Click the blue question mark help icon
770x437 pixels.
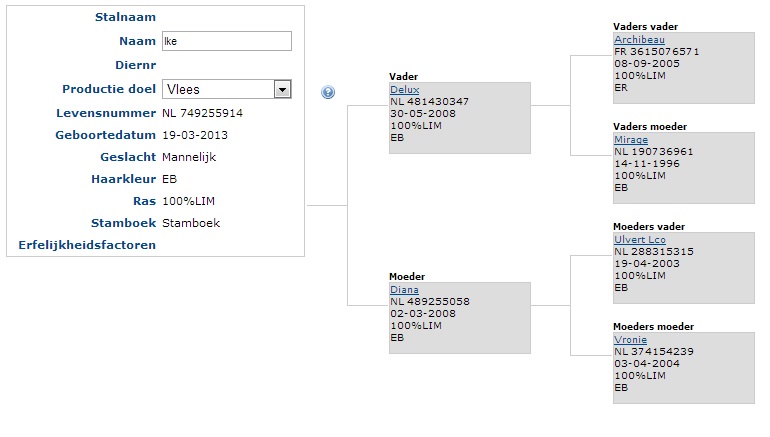(328, 92)
